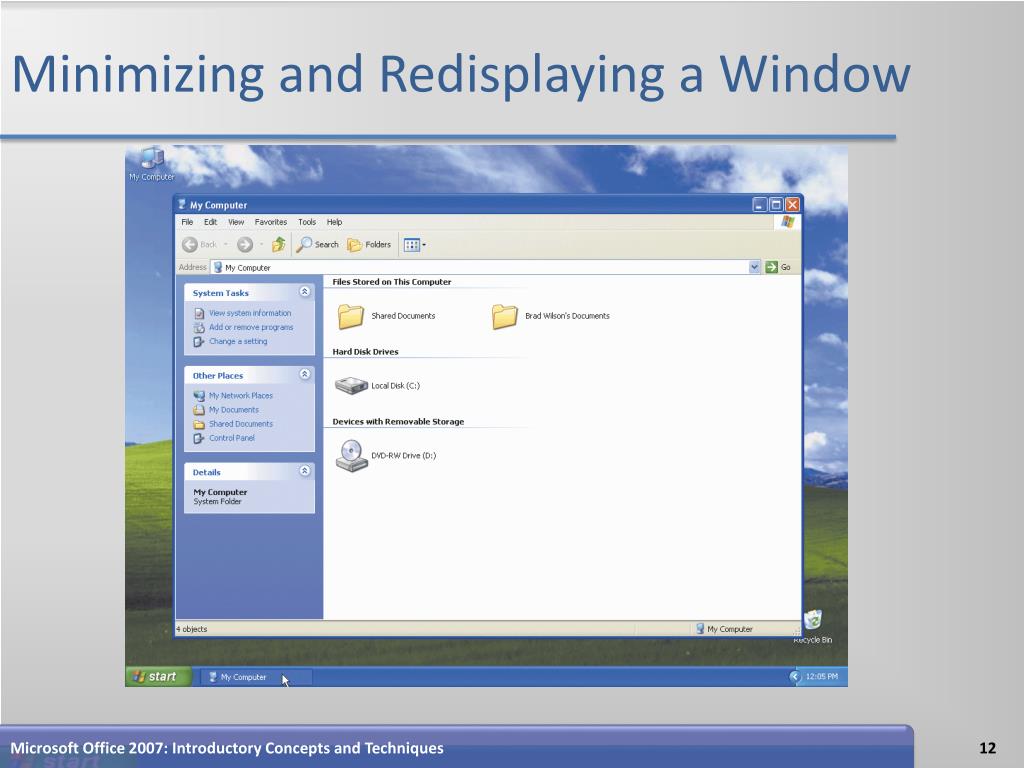The image size is (1024, 768).
Task: Open the Help menu
Action: tap(334, 222)
